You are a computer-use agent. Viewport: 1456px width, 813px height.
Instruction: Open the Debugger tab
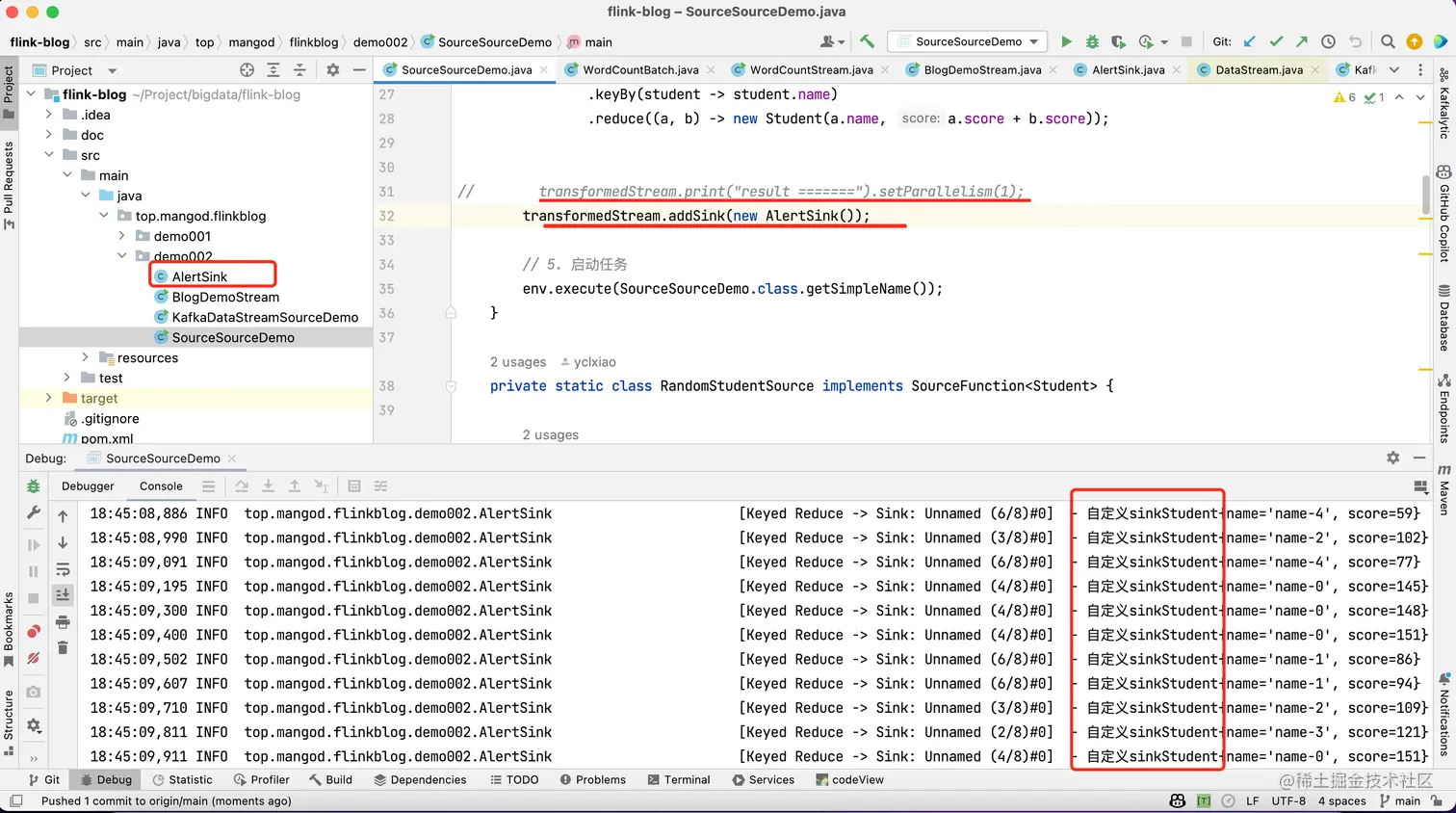88,486
